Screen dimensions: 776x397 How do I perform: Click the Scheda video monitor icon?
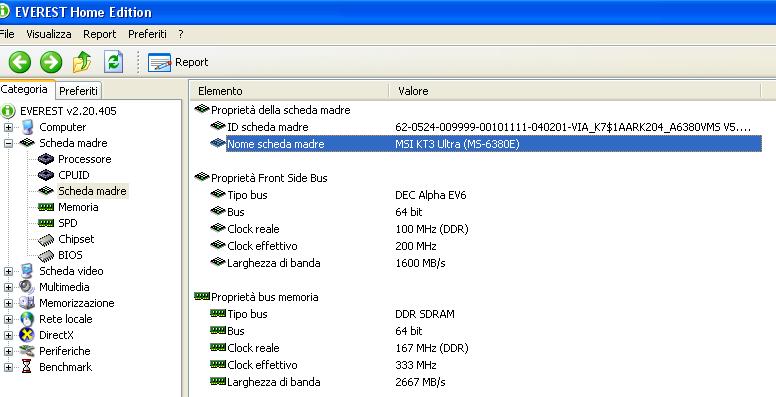27,271
